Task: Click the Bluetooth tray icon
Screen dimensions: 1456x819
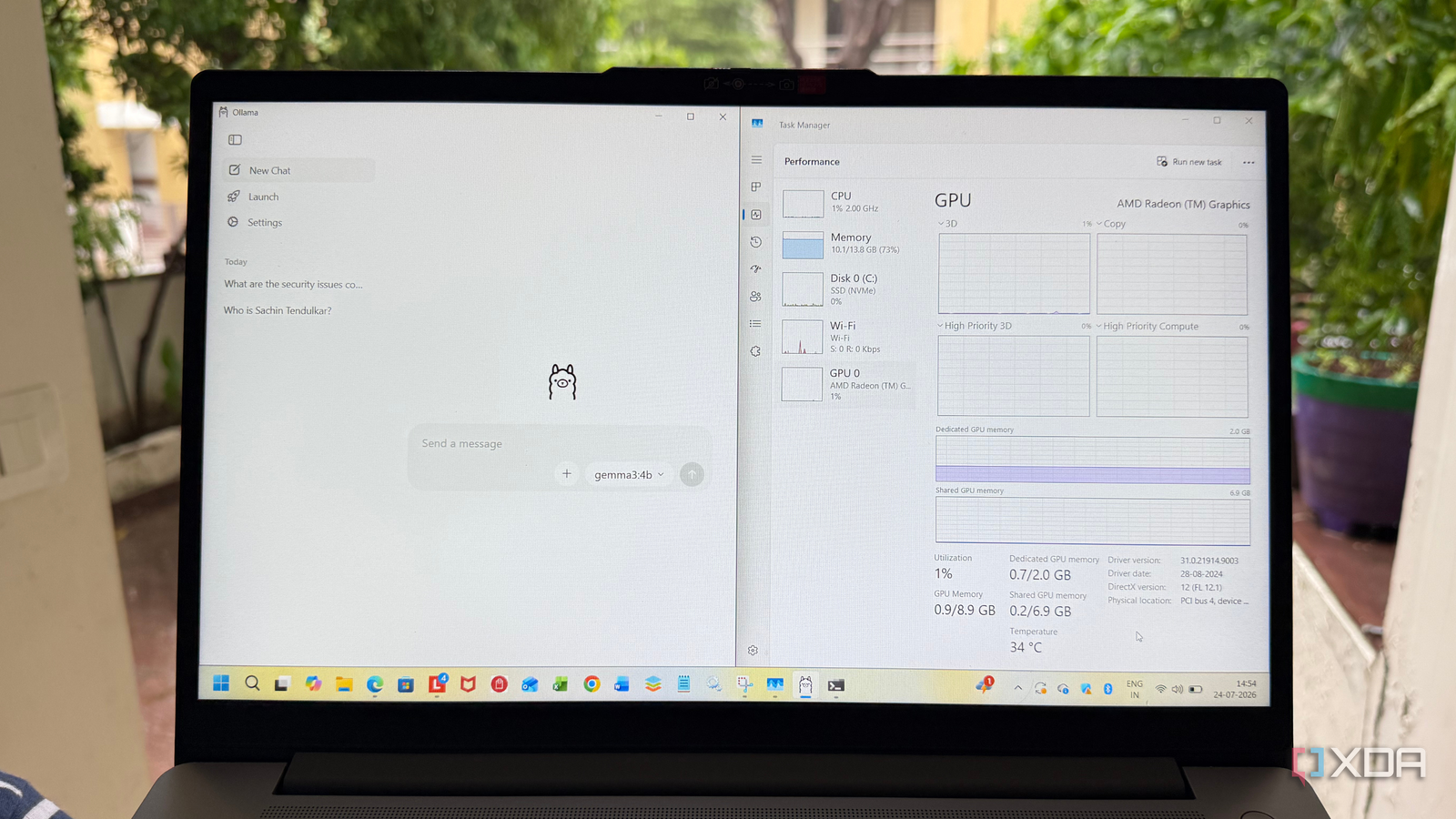Action: click(x=1108, y=689)
